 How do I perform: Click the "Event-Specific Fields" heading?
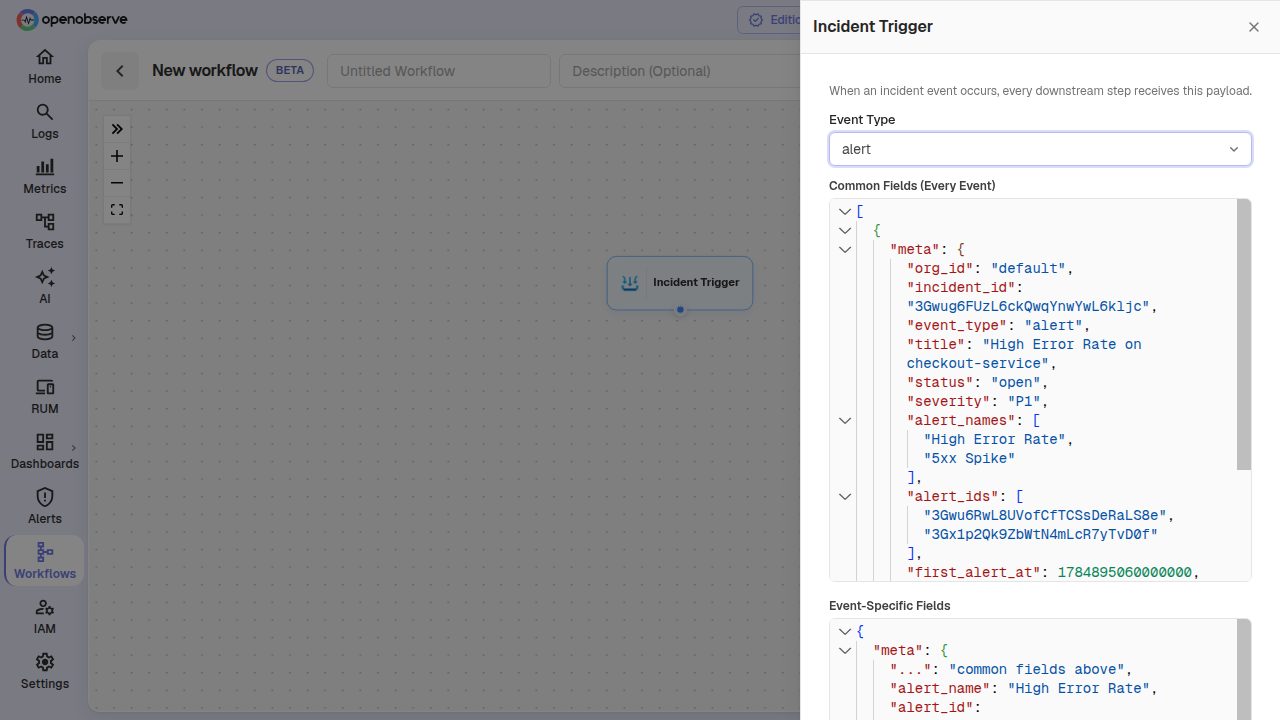(890, 606)
